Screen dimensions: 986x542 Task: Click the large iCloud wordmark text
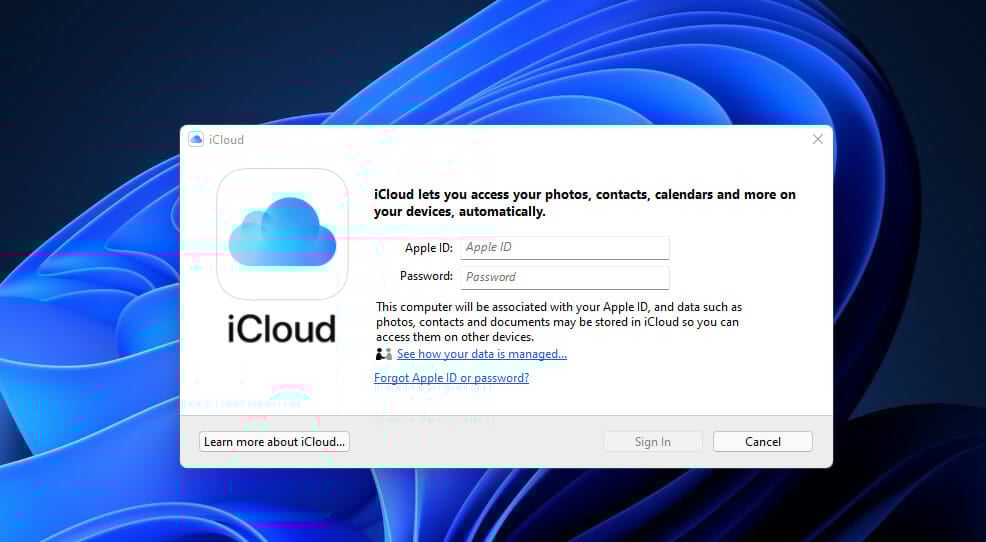(282, 328)
